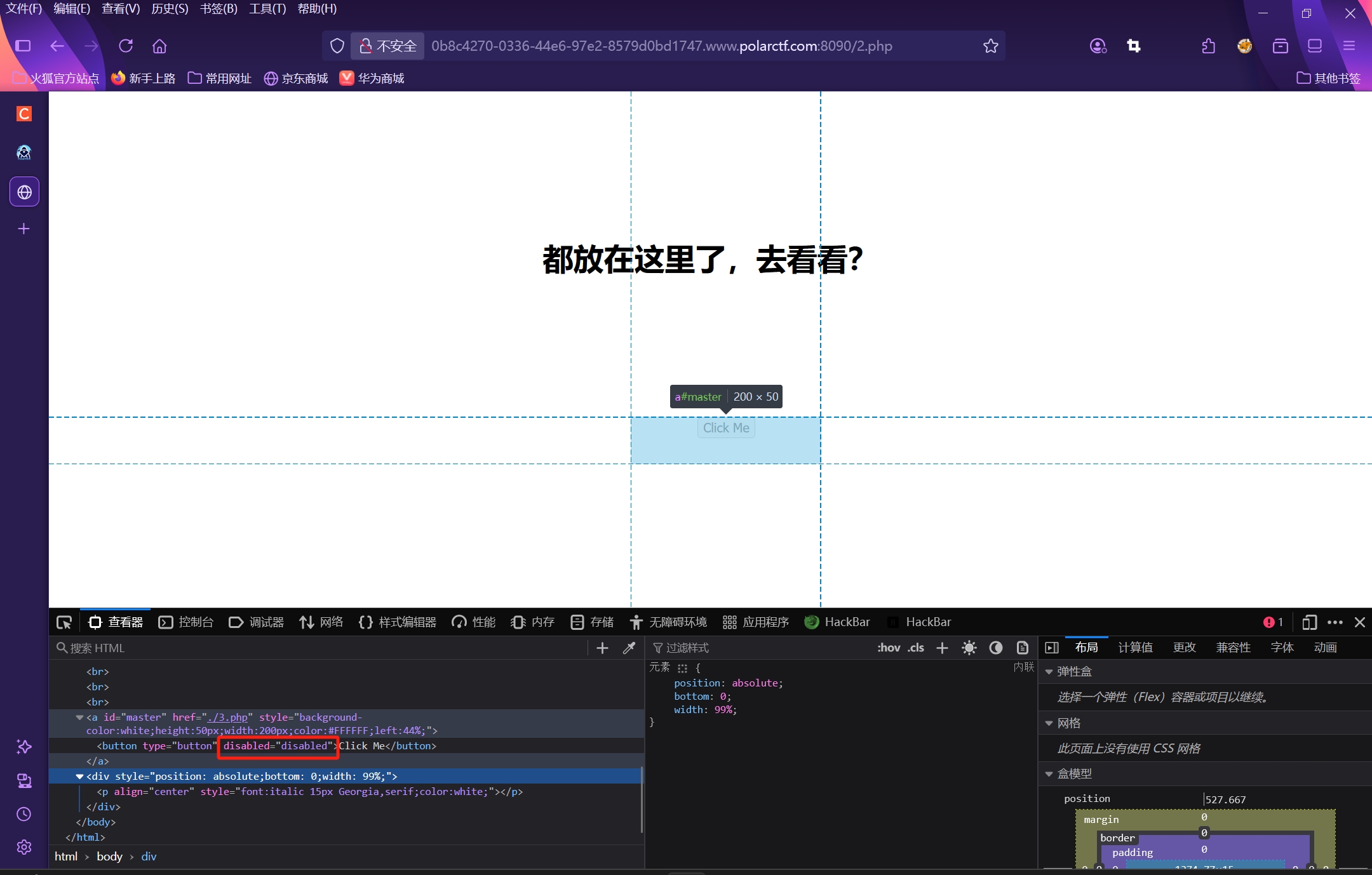This screenshot has width=1372, height=875.
Task: Toggle the dark color scheme simulation
Action: coord(995,648)
